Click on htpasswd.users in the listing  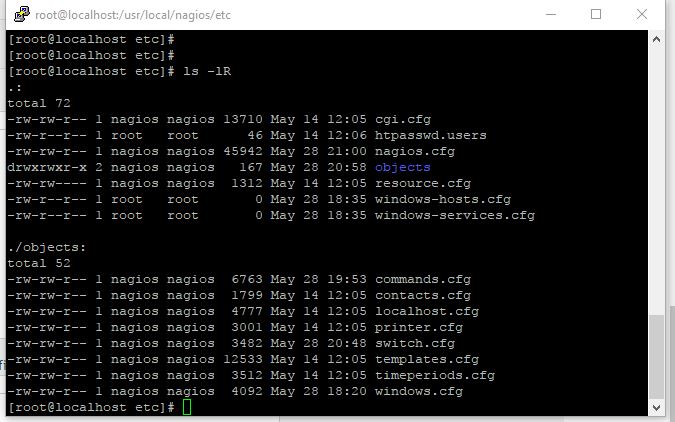(430, 135)
